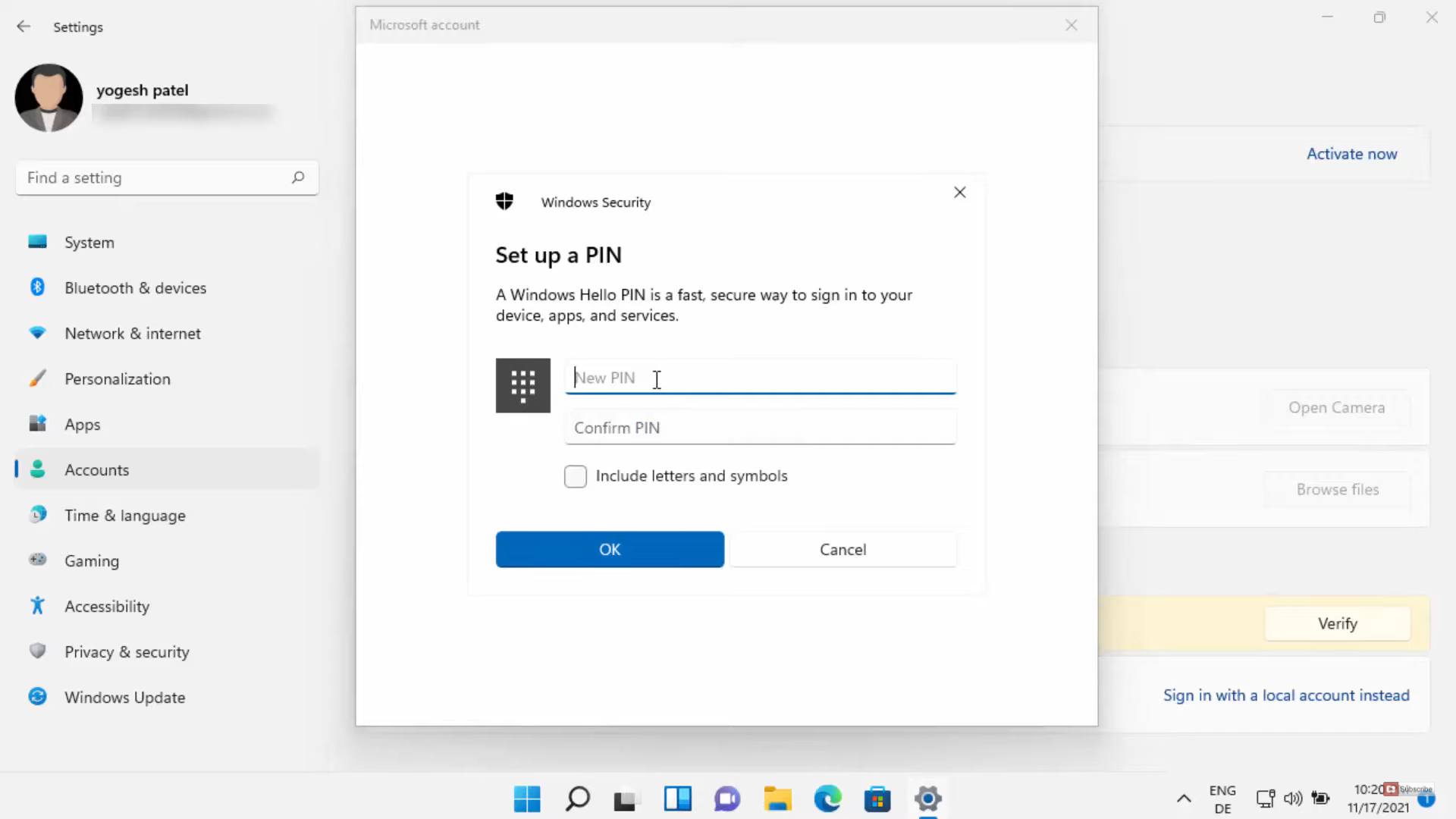The height and width of the screenshot is (819, 1456).
Task: Click the Settings gear on the taskbar
Action: click(x=928, y=799)
